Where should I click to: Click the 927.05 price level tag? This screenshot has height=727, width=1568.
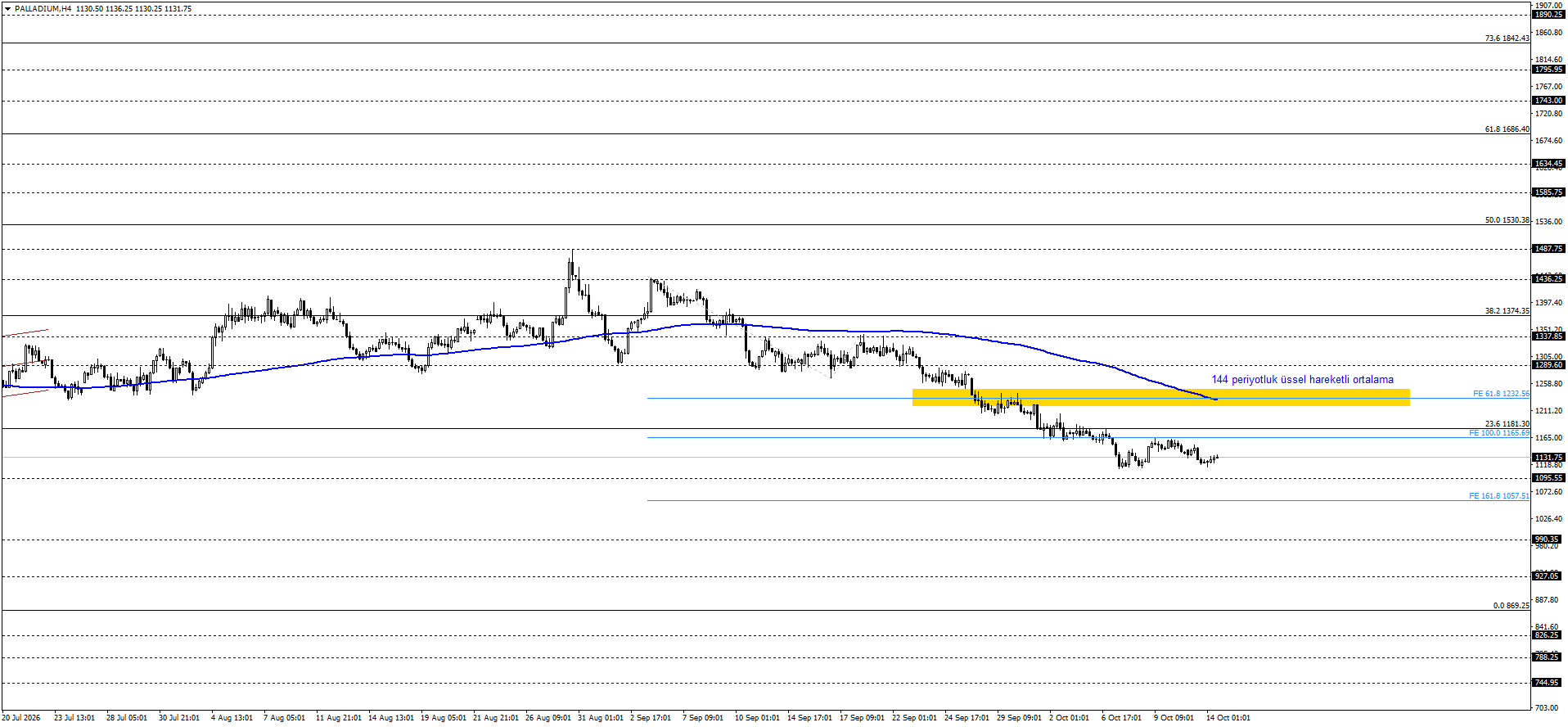pyautogui.click(x=1548, y=576)
